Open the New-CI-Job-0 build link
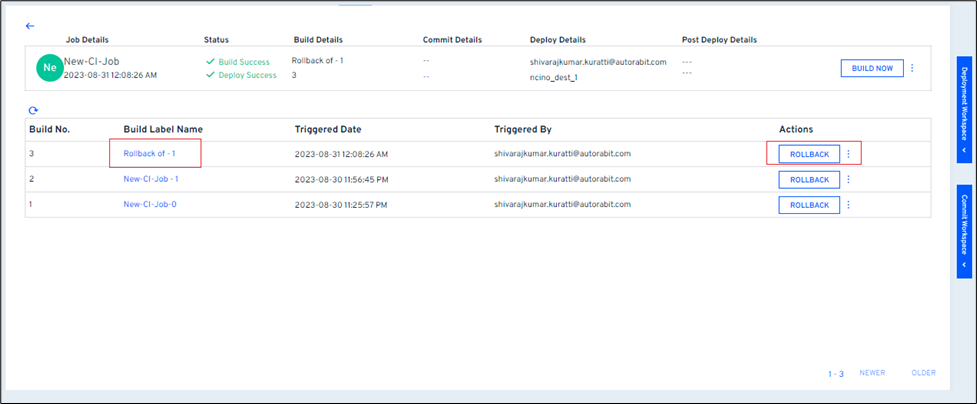This screenshot has height=404, width=977. click(x=150, y=205)
